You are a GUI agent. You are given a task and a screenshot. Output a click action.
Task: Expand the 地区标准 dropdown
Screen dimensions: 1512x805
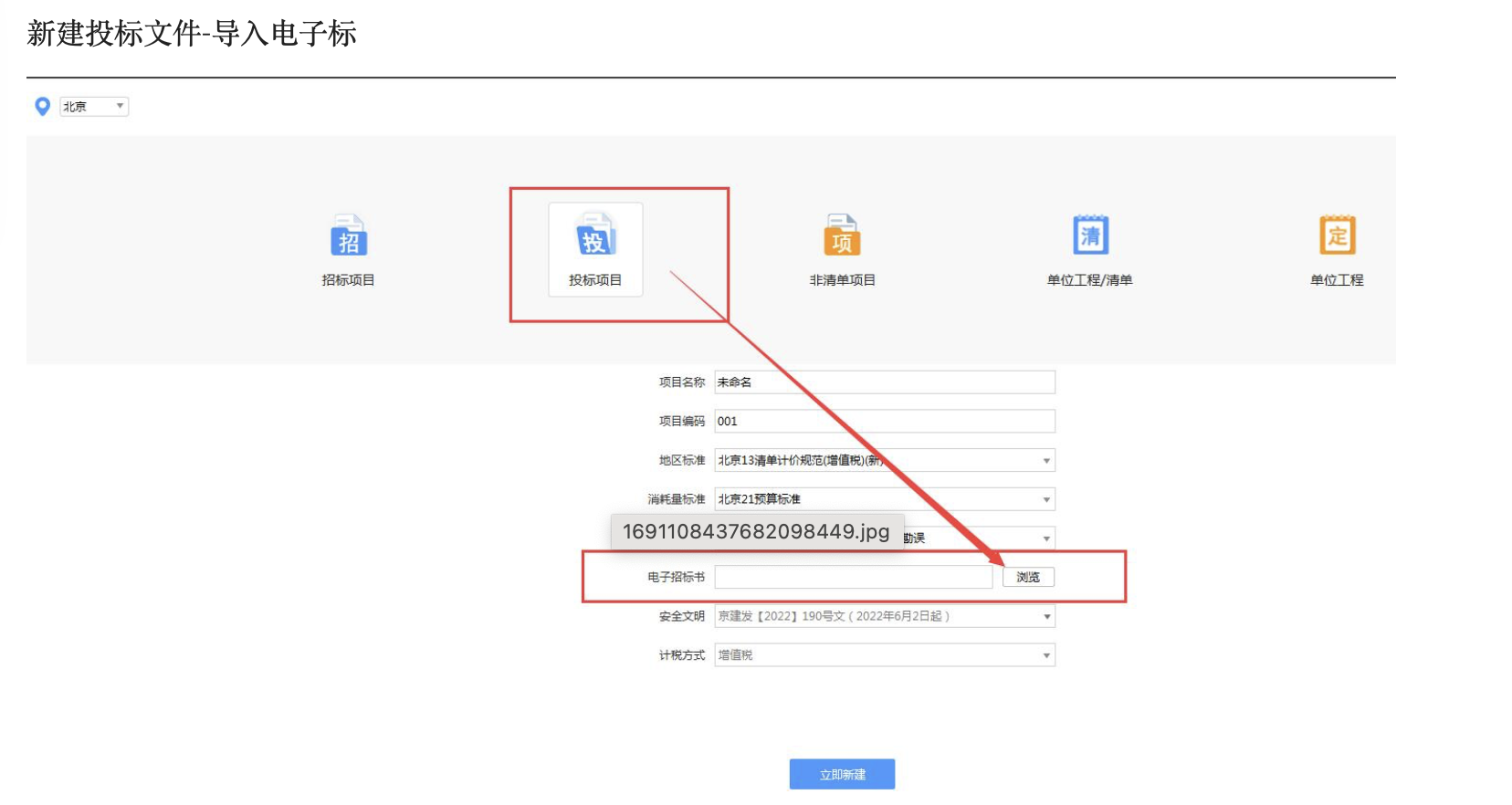pyautogui.click(x=885, y=460)
